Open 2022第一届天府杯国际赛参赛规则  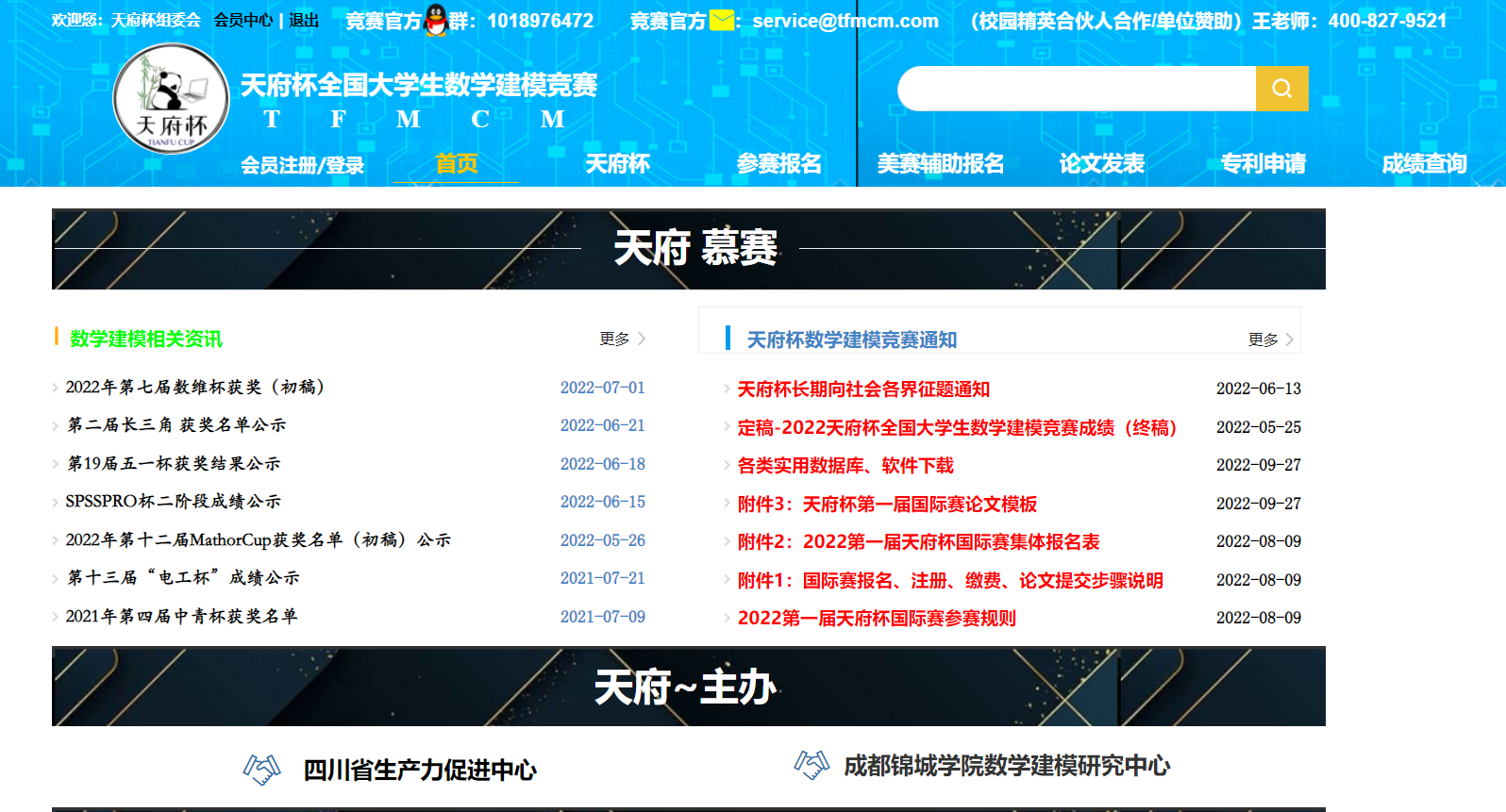coord(877,619)
